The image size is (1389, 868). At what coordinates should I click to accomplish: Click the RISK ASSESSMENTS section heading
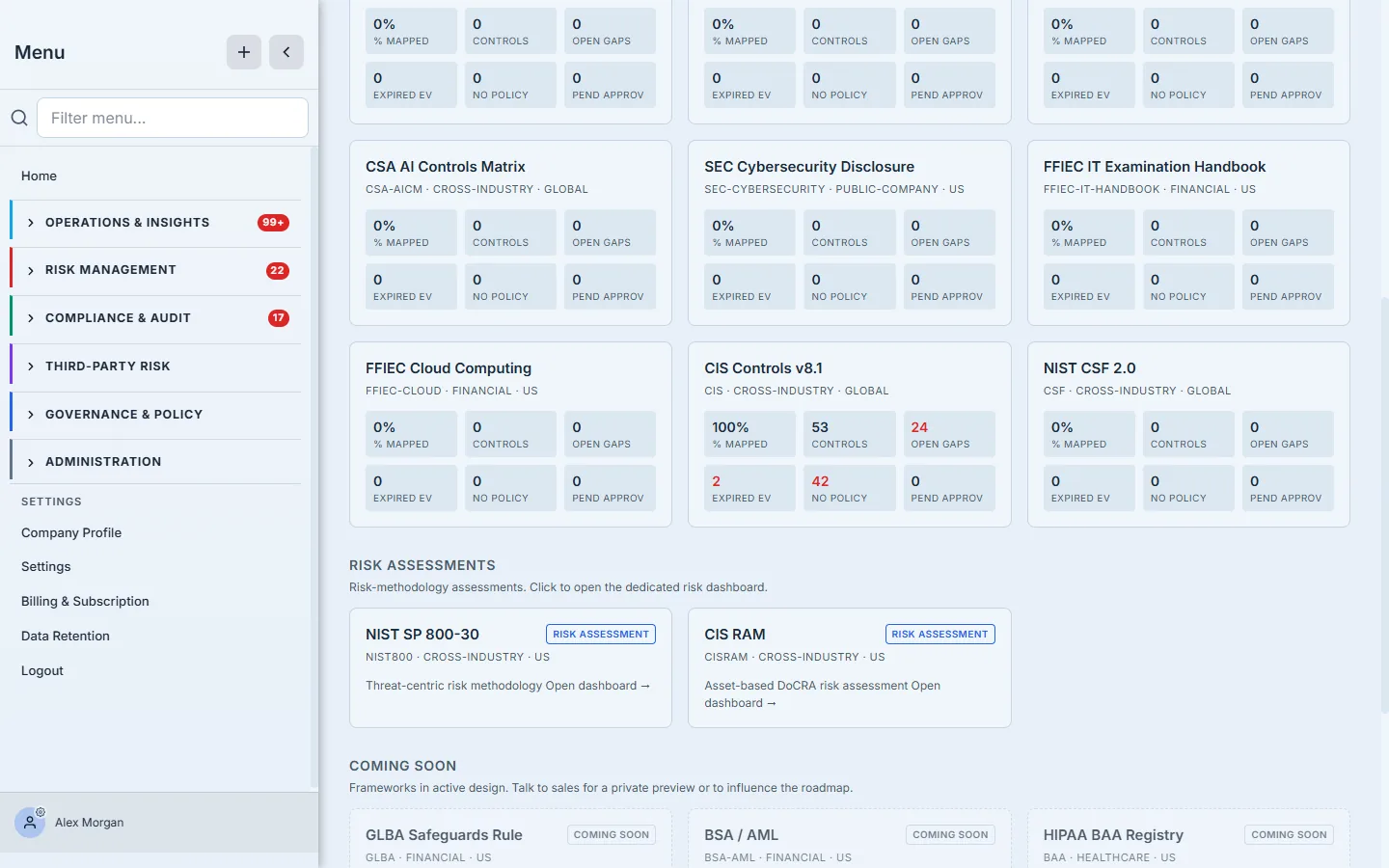[422, 565]
